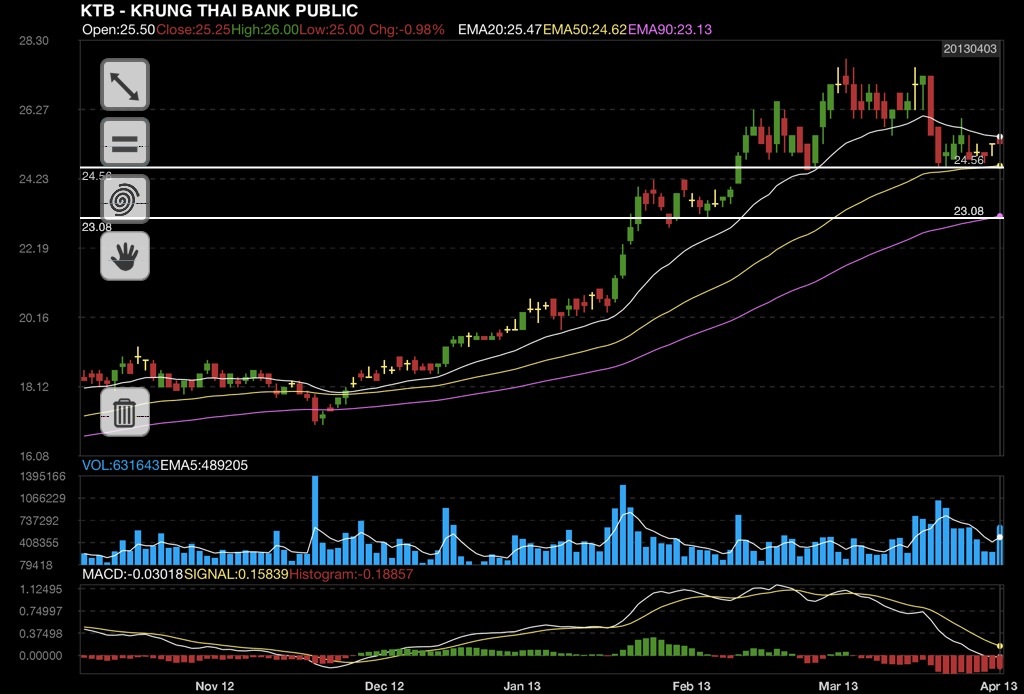The height and width of the screenshot is (694, 1024).
Task: Click the EMA50:24.62 indicator label
Action: coord(585,29)
